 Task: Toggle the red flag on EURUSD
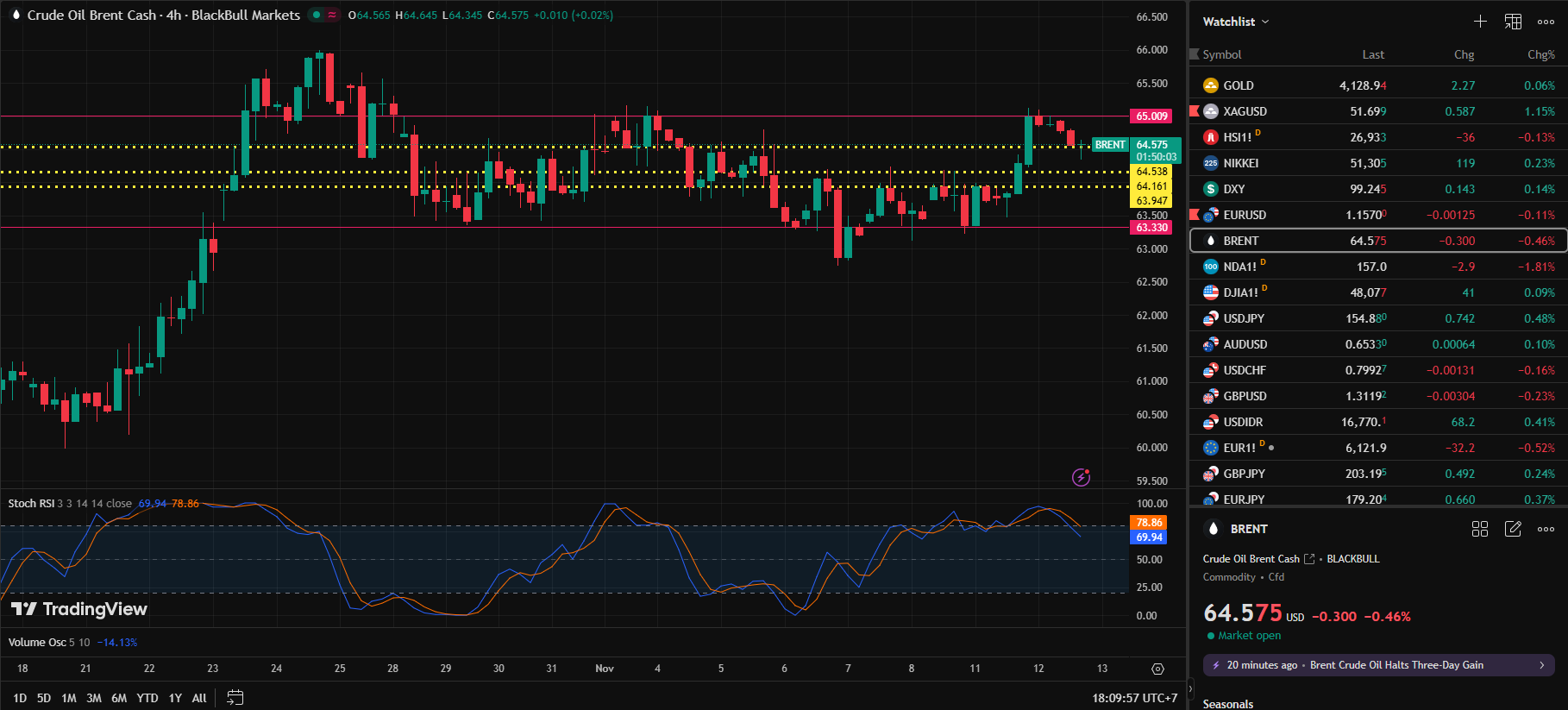[x=1195, y=214]
